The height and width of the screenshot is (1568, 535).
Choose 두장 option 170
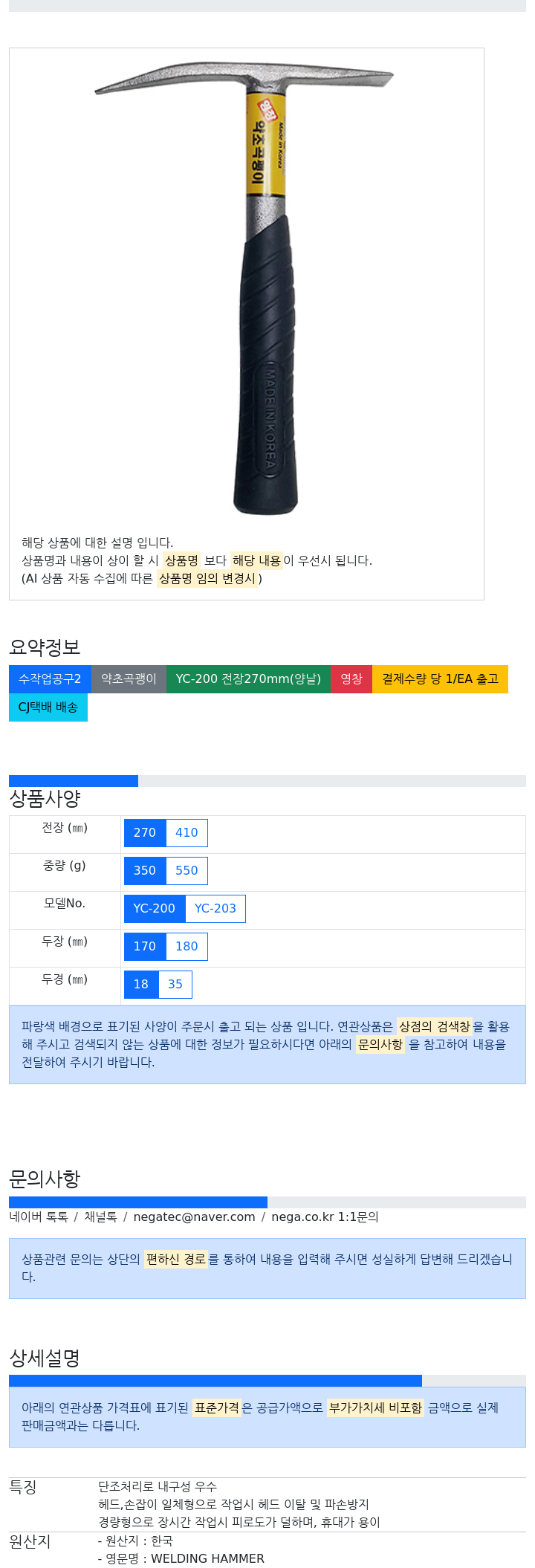click(x=145, y=947)
